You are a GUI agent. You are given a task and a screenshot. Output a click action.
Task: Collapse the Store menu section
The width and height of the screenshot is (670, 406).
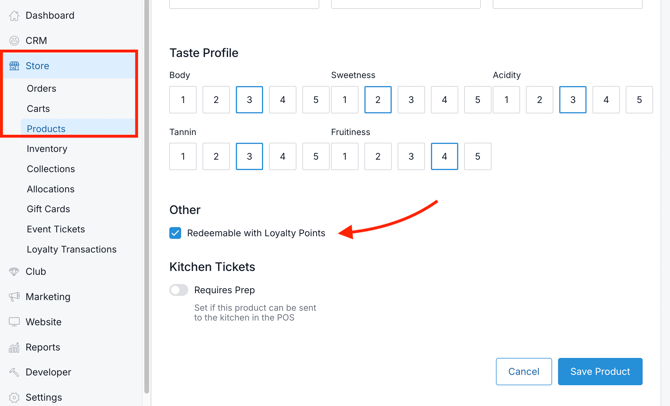[x=37, y=66]
